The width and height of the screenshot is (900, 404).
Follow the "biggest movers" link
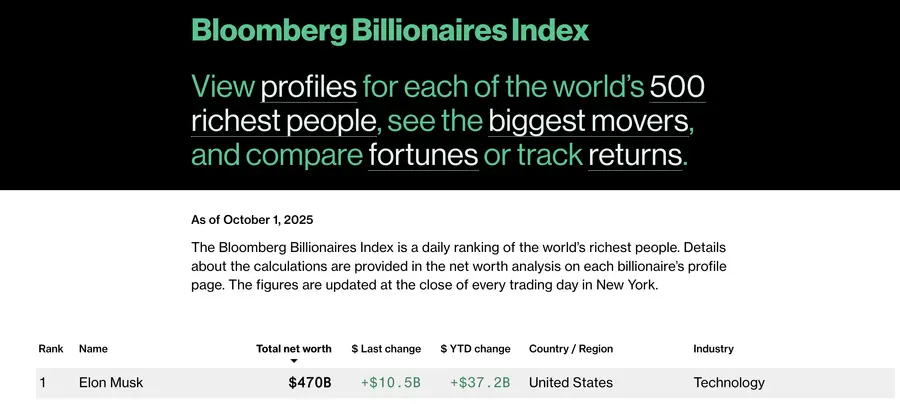589,121
